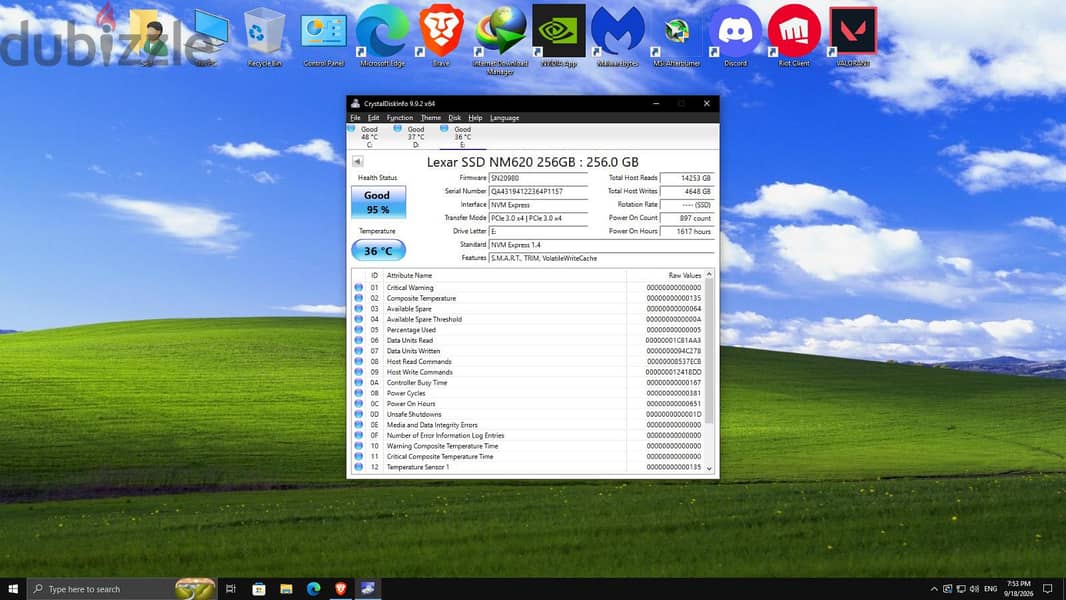
Task: Open the Function menu
Action: tap(400, 118)
